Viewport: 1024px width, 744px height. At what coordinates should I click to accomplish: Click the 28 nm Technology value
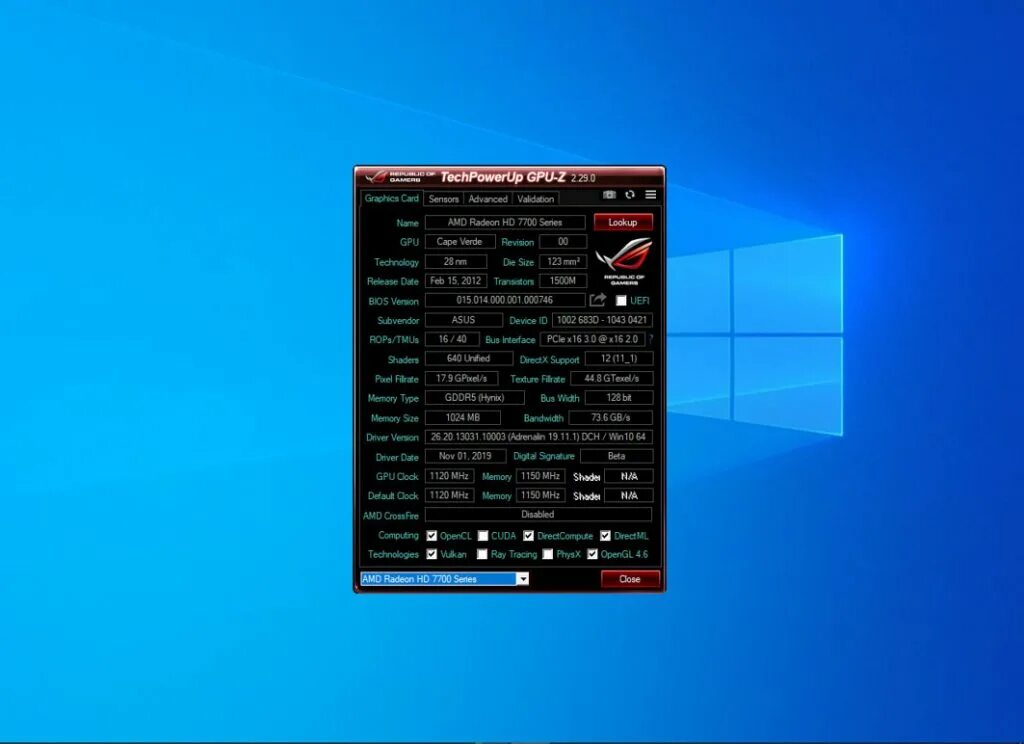pyautogui.click(x=456, y=261)
